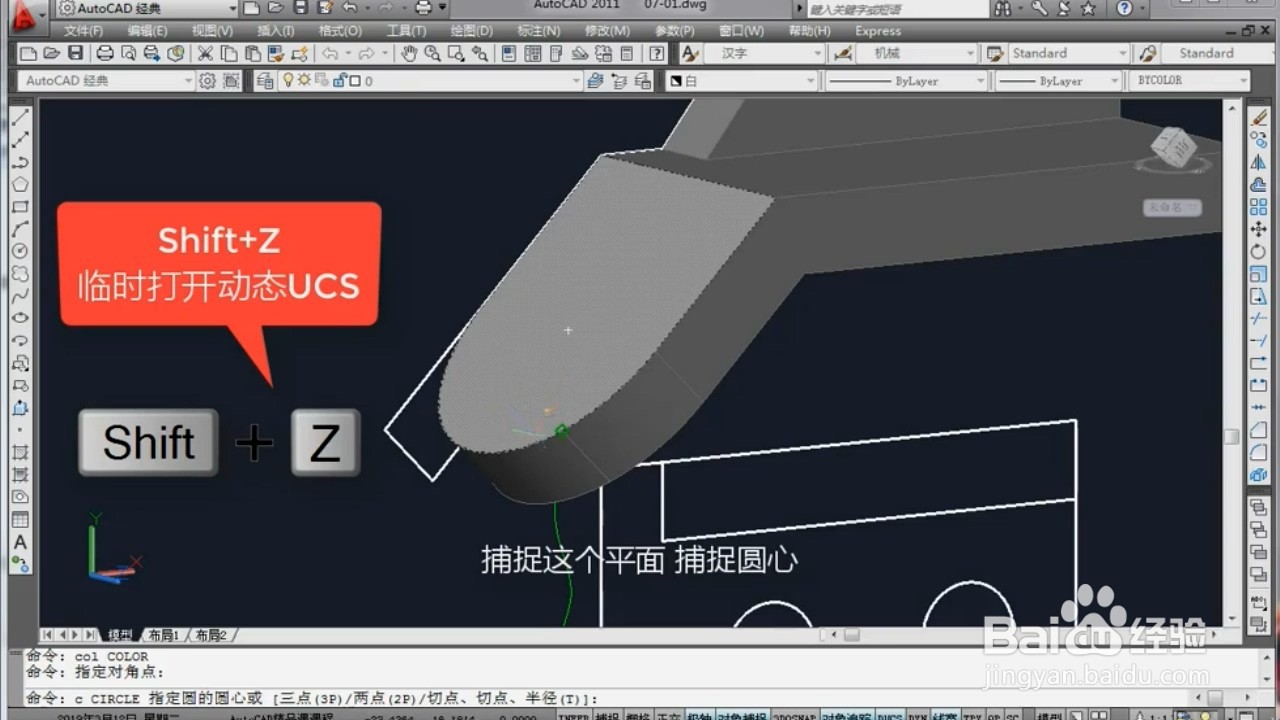Open the 文件(F) menu

click(83, 31)
